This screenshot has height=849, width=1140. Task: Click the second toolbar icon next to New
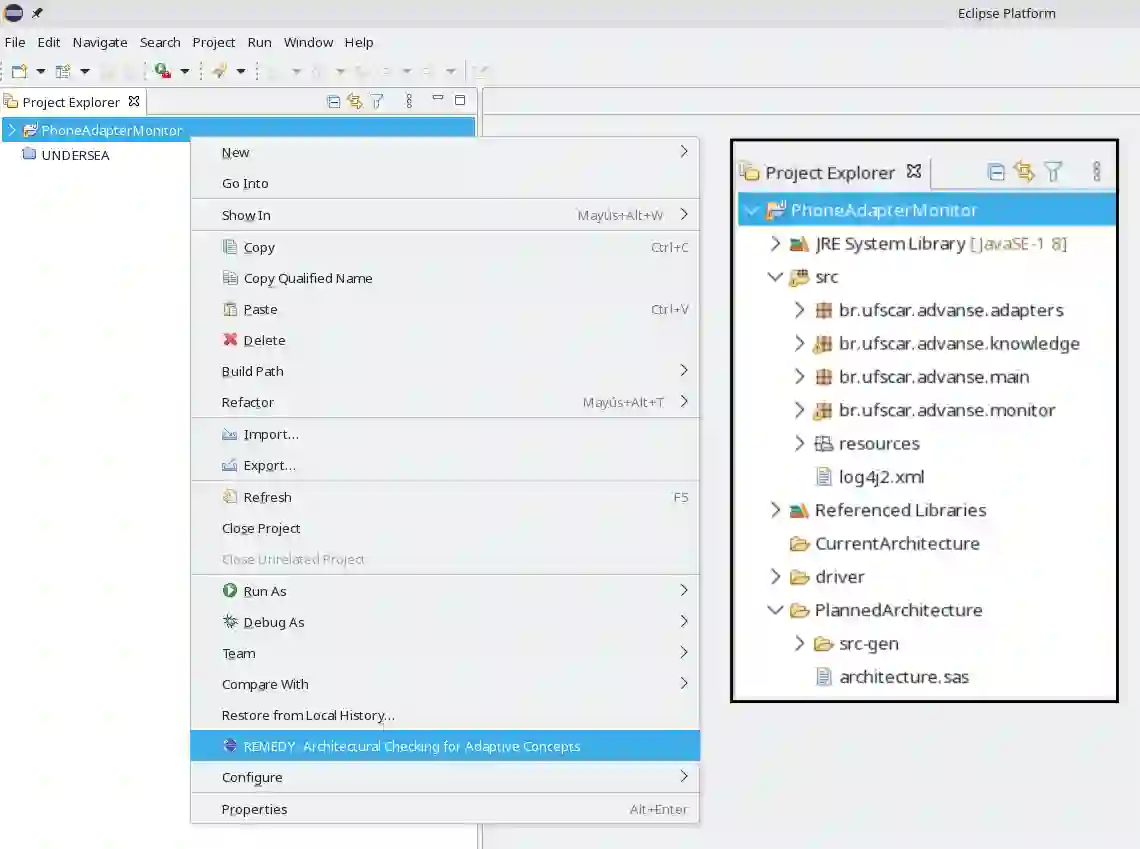pyautogui.click(x=64, y=71)
